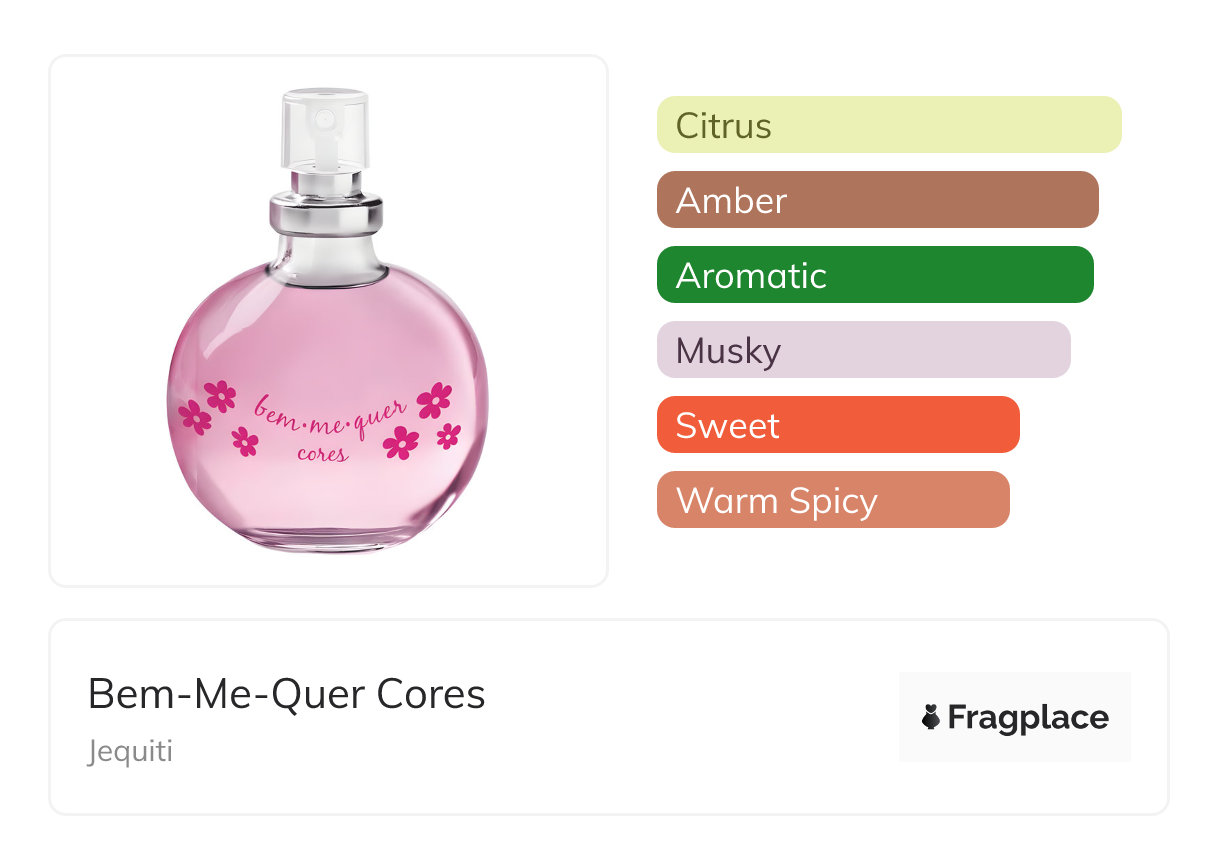Open the Jequiti brand link

tap(130, 751)
